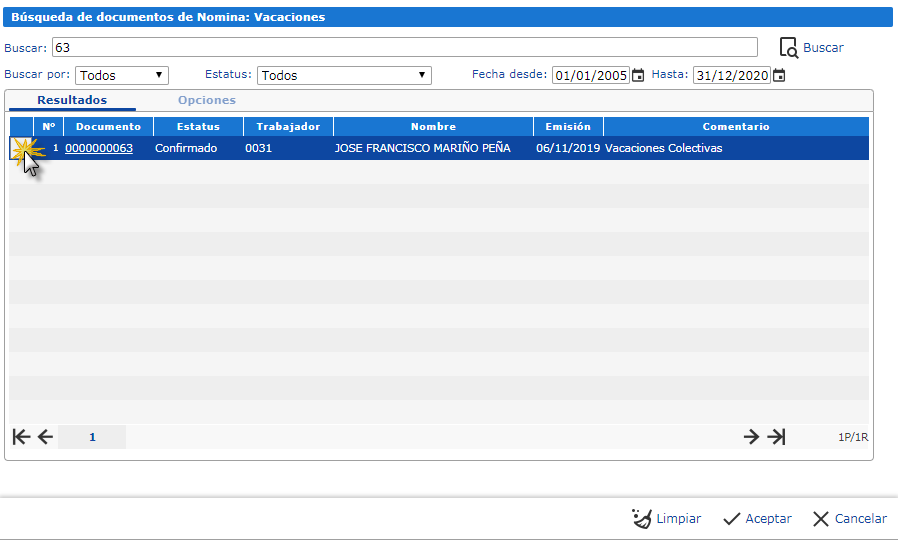The width and height of the screenshot is (898, 540).
Task: Sort by the Emisión column header
Action: click(x=568, y=127)
